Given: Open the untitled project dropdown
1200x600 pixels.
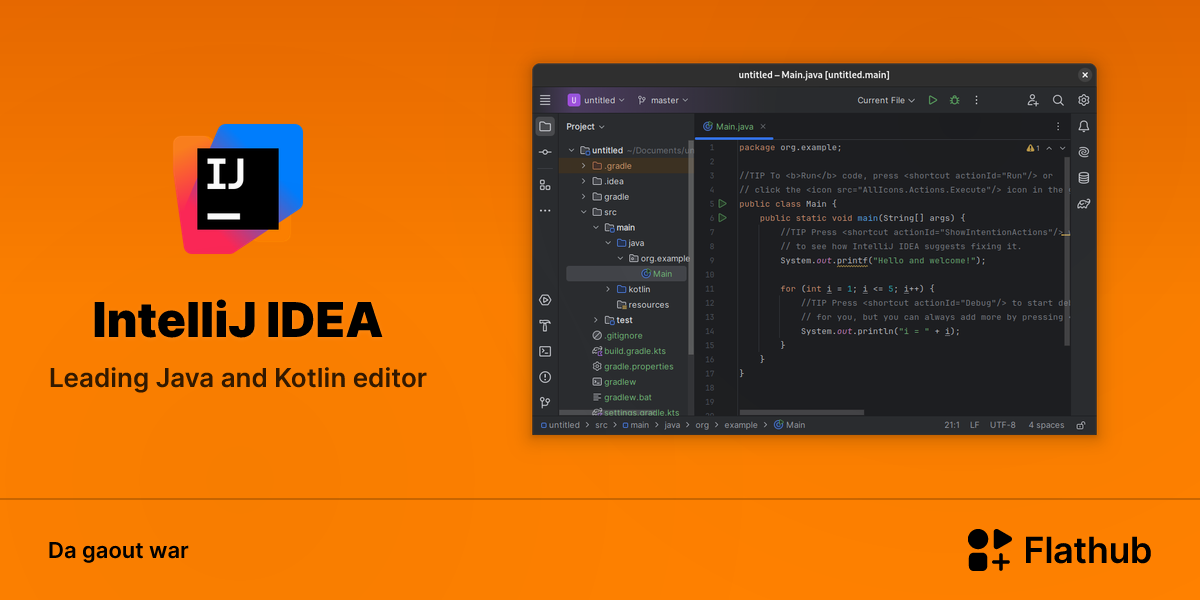Looking at the screenshot, I should coord(596,100).
